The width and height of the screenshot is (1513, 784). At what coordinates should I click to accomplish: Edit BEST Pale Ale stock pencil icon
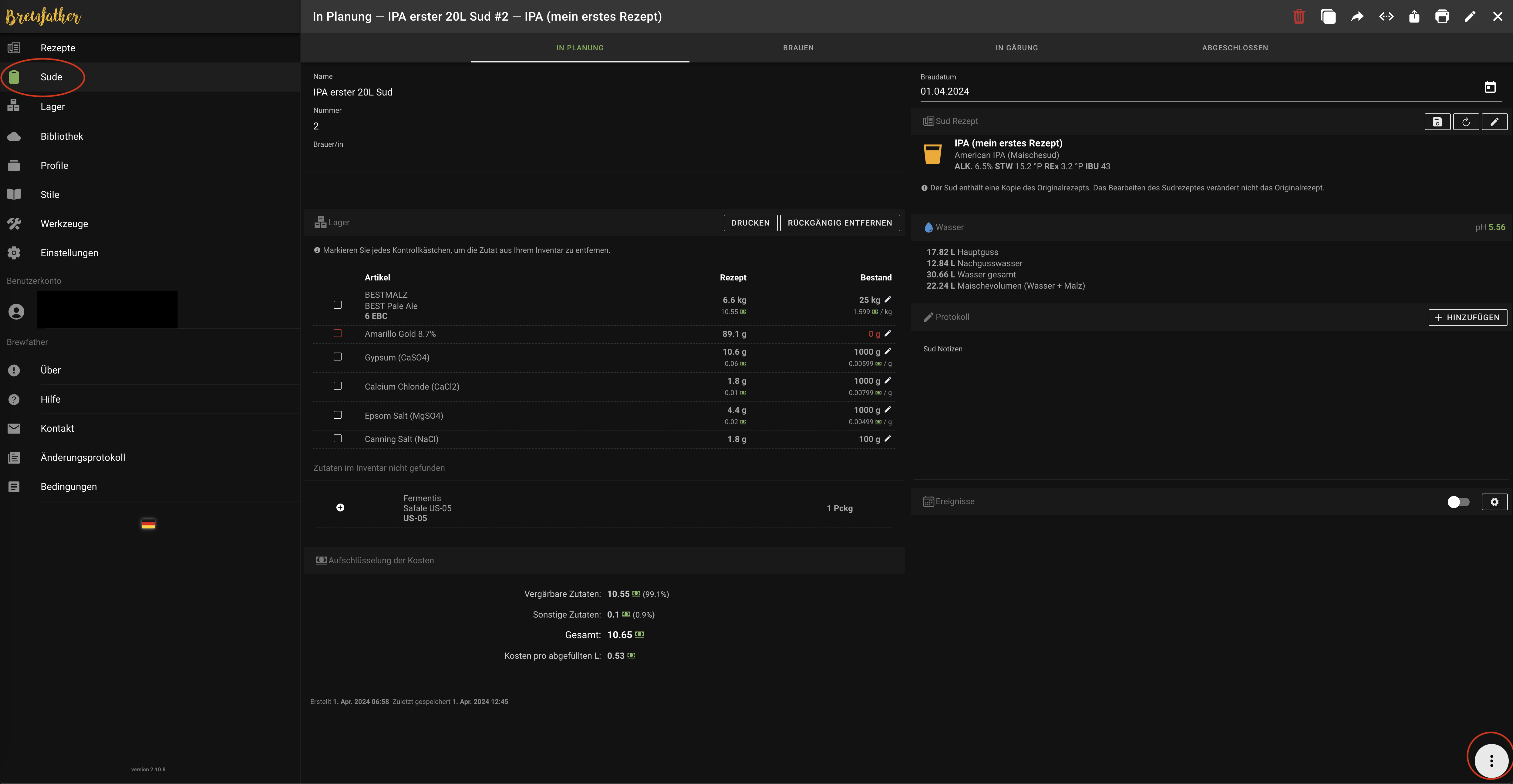coord(888,300)
